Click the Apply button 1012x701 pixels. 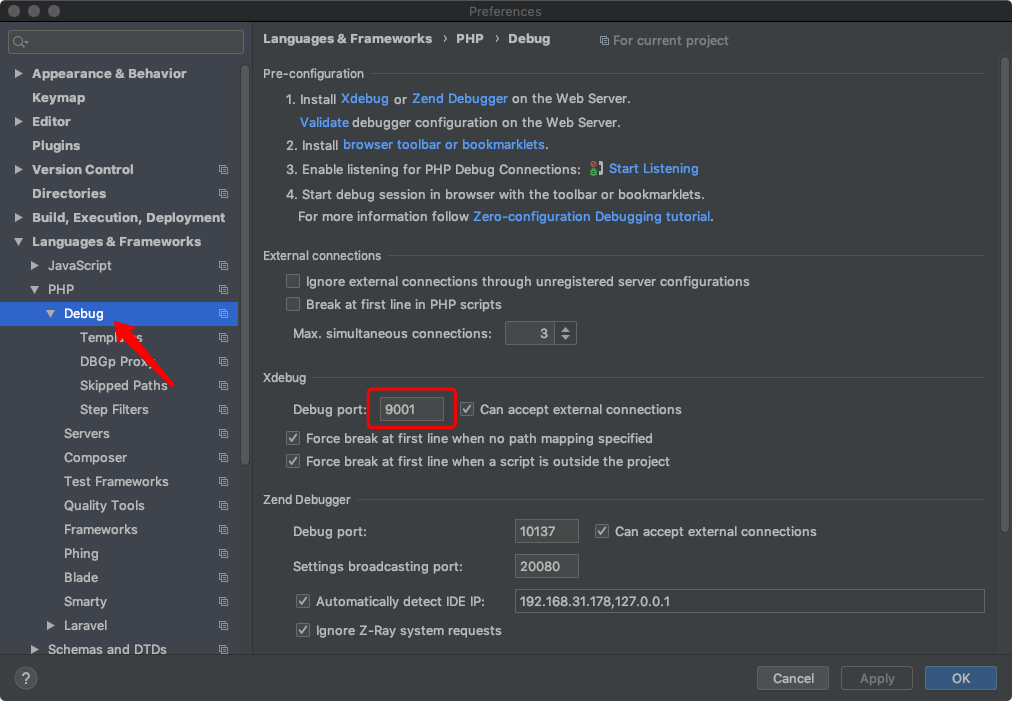pos(876,678)
